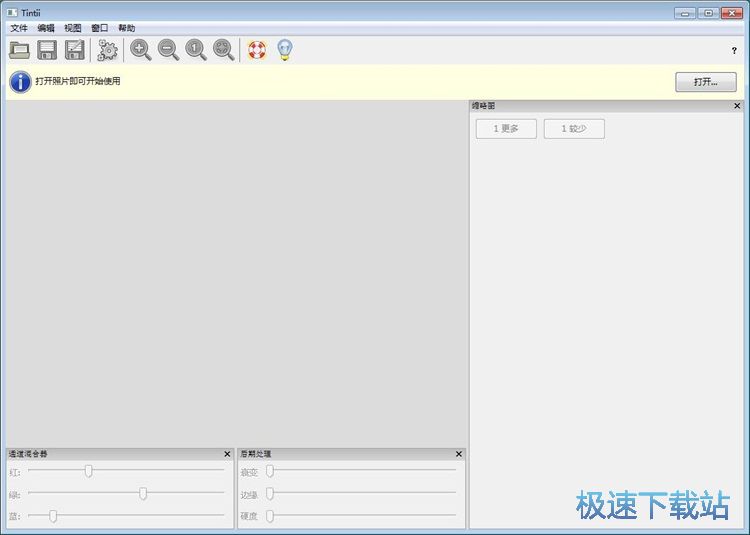Open the 文件 menu
The width and height of the screenshot is (750, 535).
(19, 28)
